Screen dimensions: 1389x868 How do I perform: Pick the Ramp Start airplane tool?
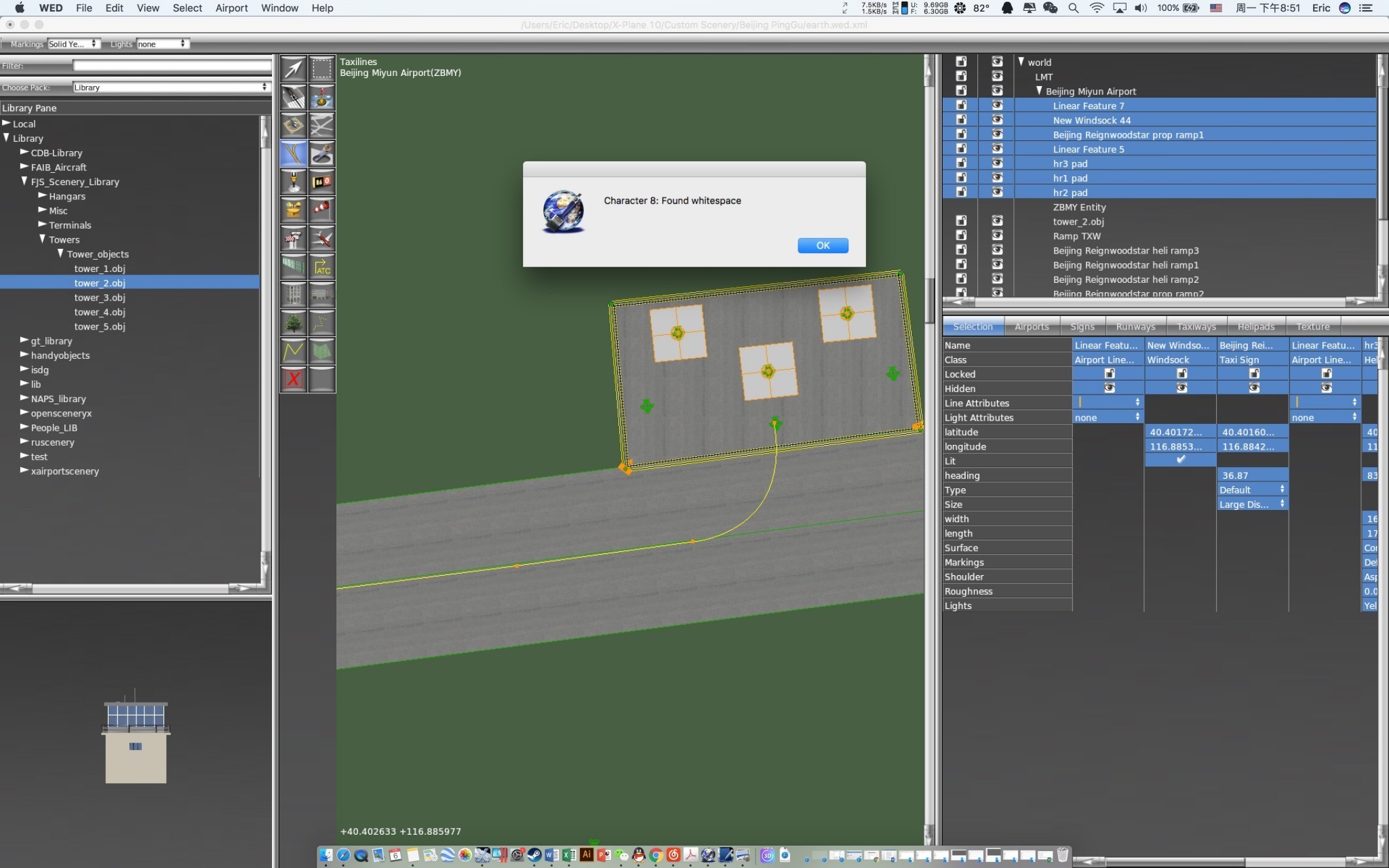pos(321,239)
